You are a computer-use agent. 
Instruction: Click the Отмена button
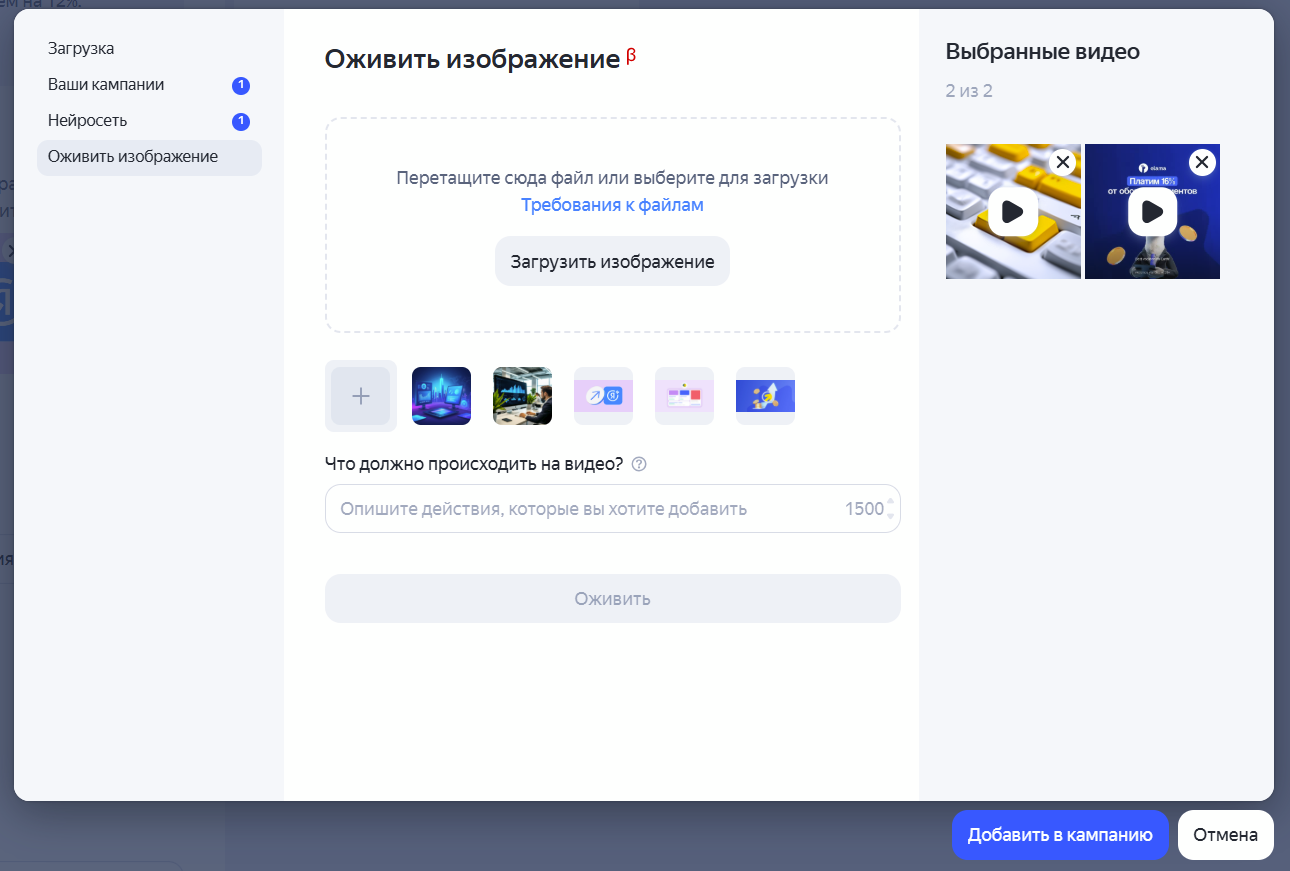1225,835
